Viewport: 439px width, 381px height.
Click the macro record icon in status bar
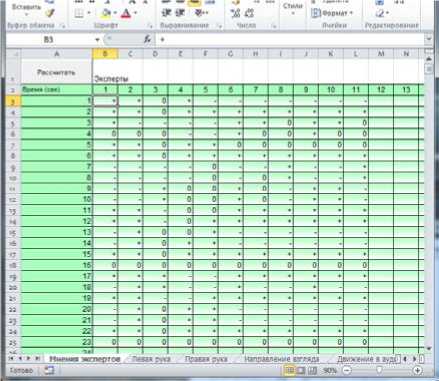coord(49,370)
